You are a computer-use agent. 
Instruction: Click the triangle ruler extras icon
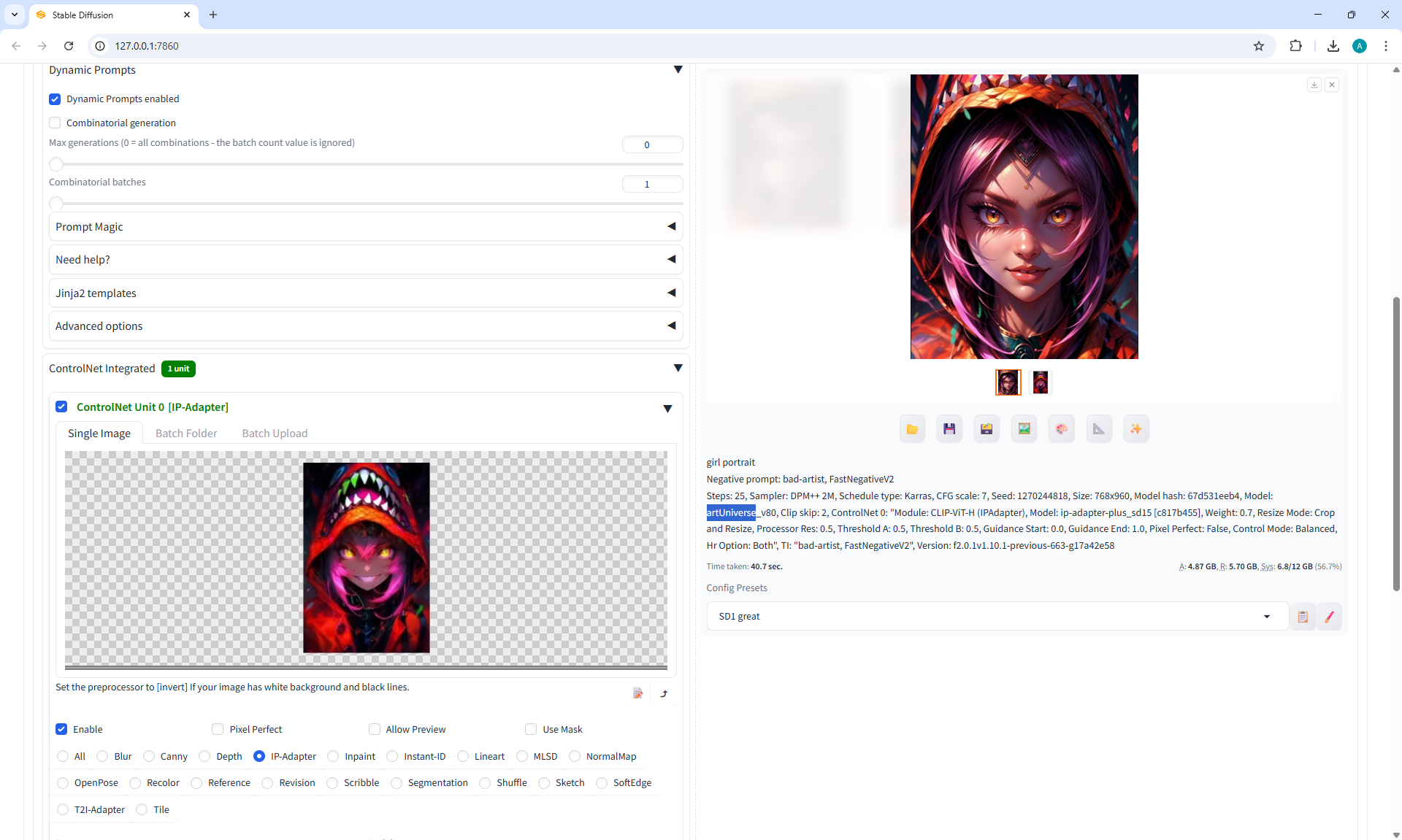point(1098,429)
